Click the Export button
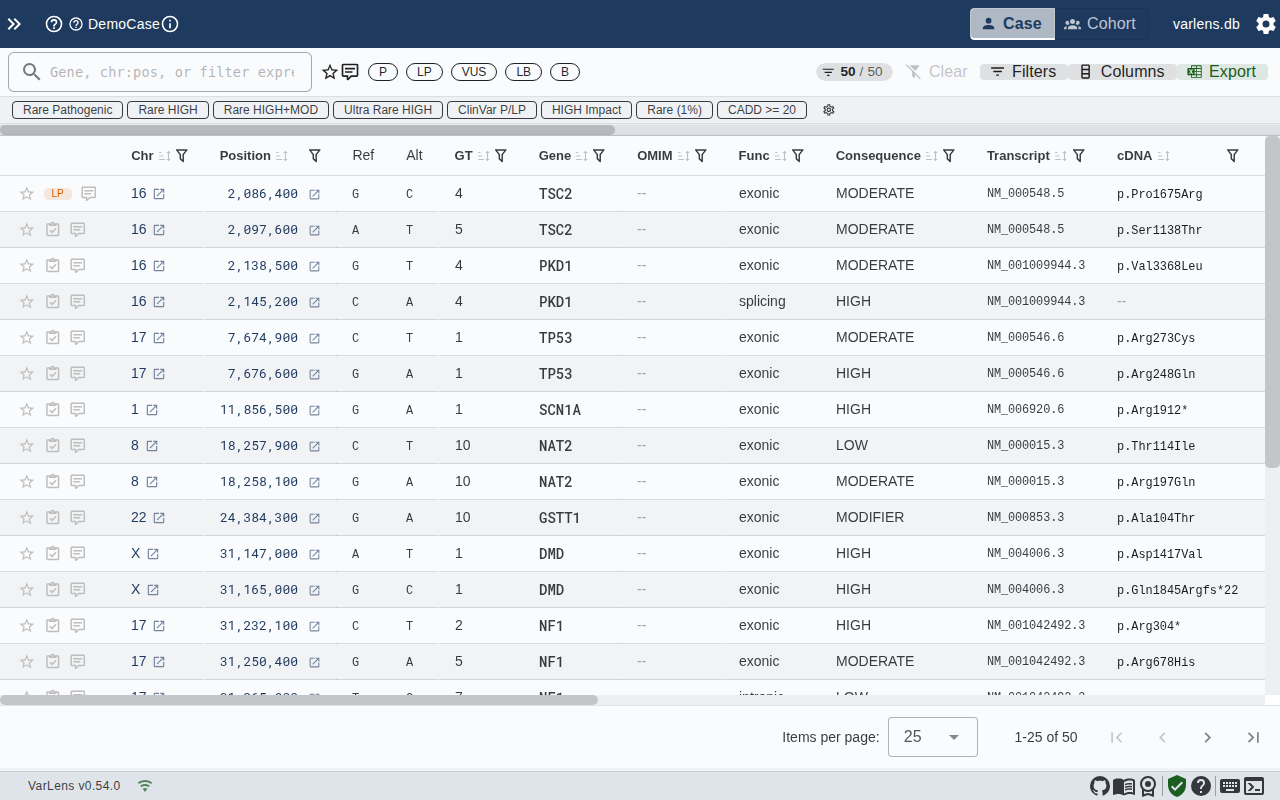Screen dimensions: 1280x800 click(x=1221, y=72)
